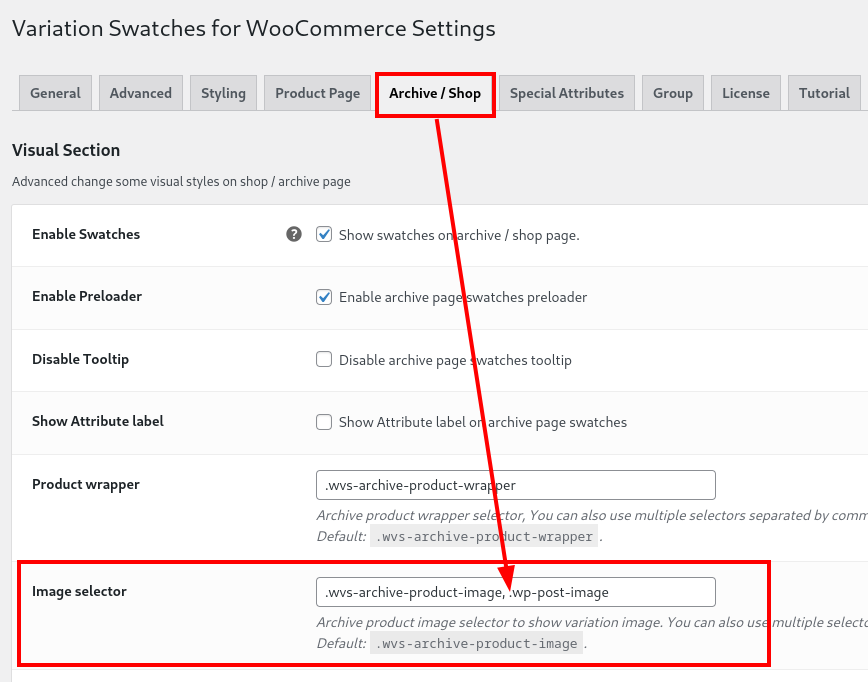The width and height of the screenshot is (868, 682).
Task: View the Tutorial tab
Action: (x=824, y=93)
